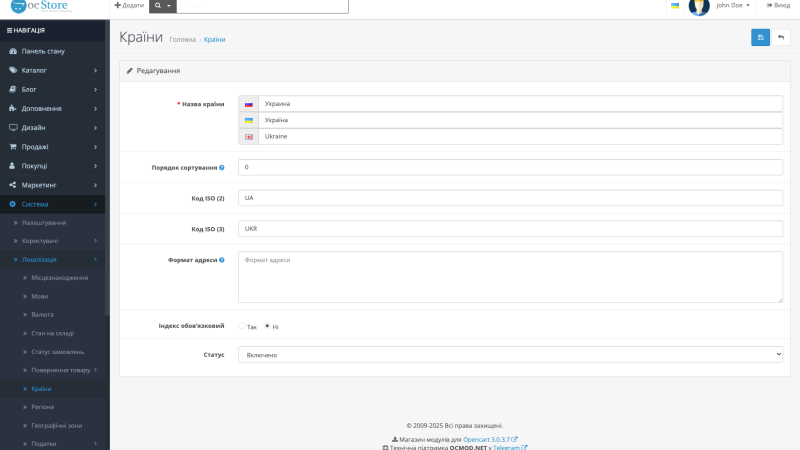Viewport: 800px width, 450px height.
Task: Open the Повернення товару item
Action: 53,370
